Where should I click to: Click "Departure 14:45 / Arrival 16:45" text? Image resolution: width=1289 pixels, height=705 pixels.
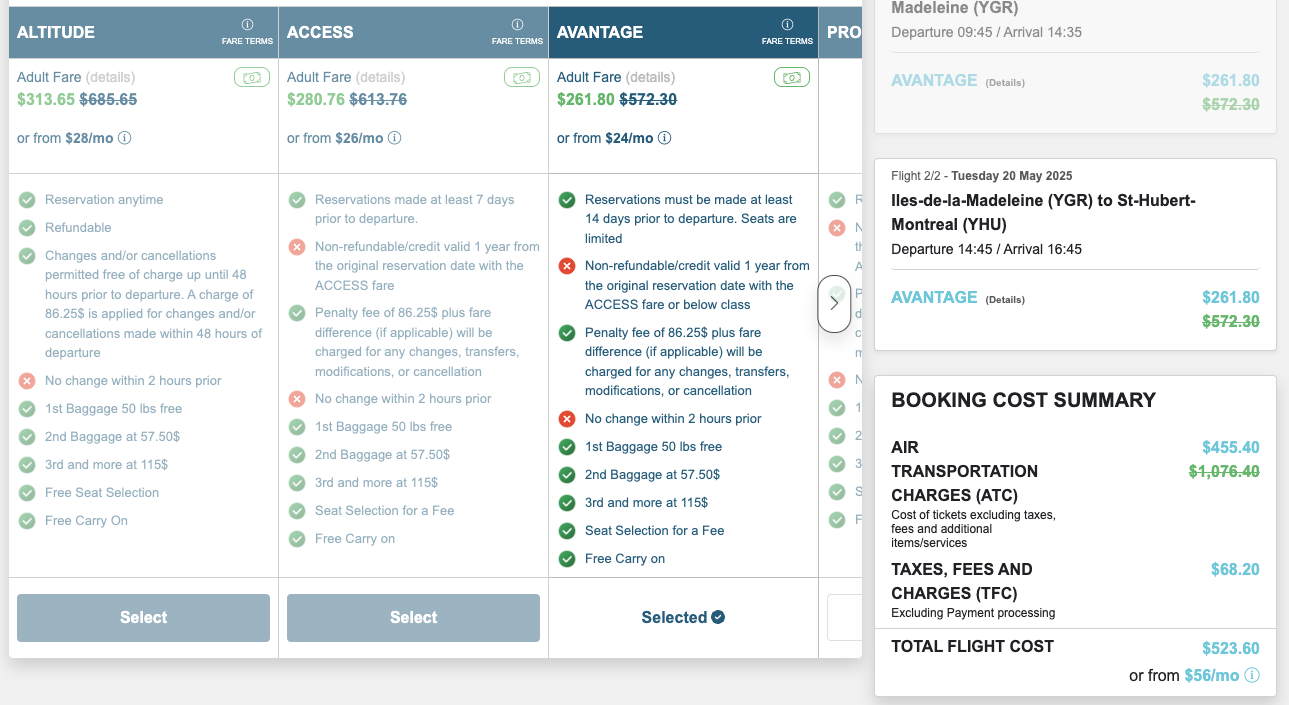pos(986,249)
